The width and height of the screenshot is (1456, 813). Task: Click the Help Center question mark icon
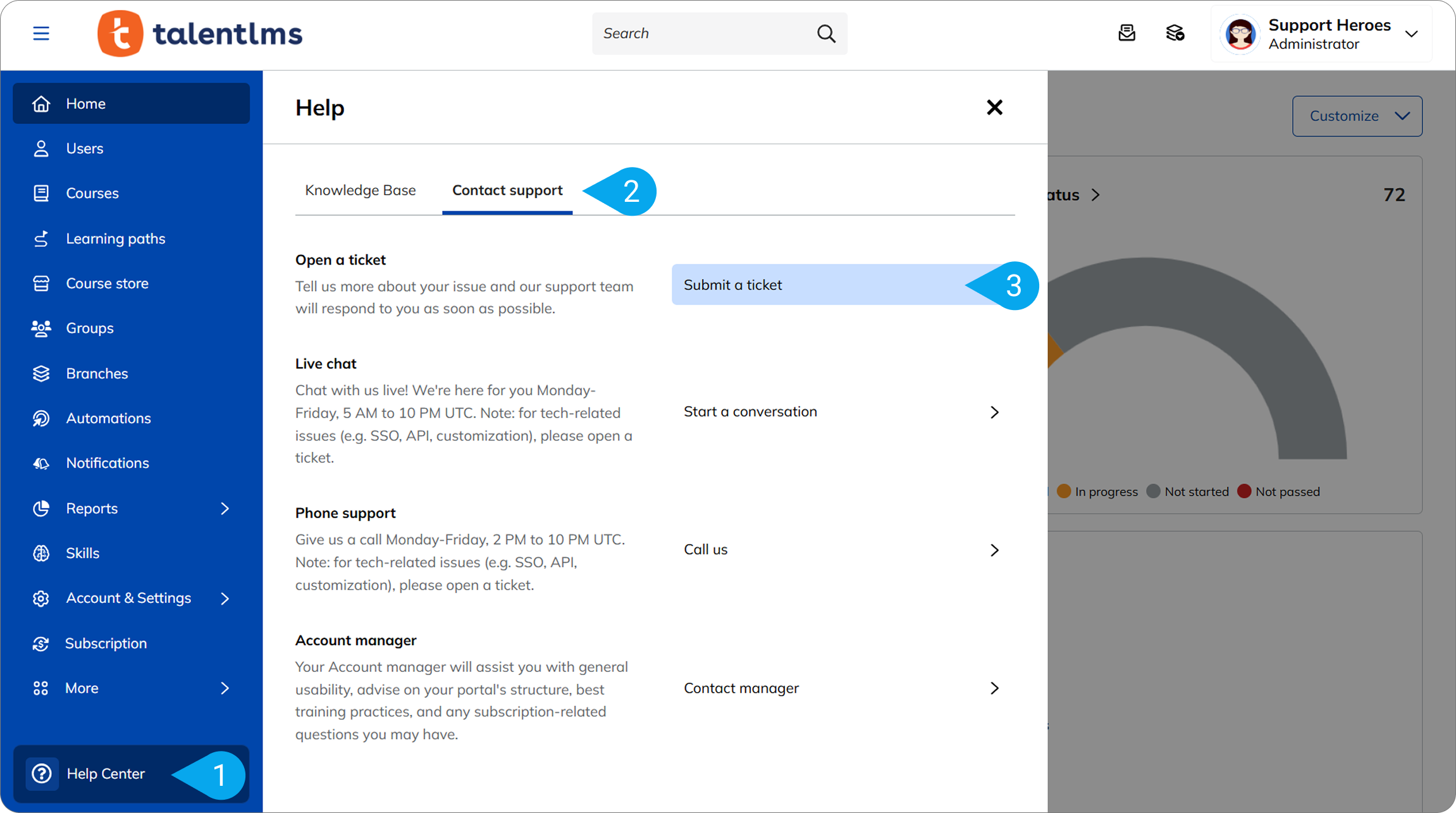click(x=42, y=773)
